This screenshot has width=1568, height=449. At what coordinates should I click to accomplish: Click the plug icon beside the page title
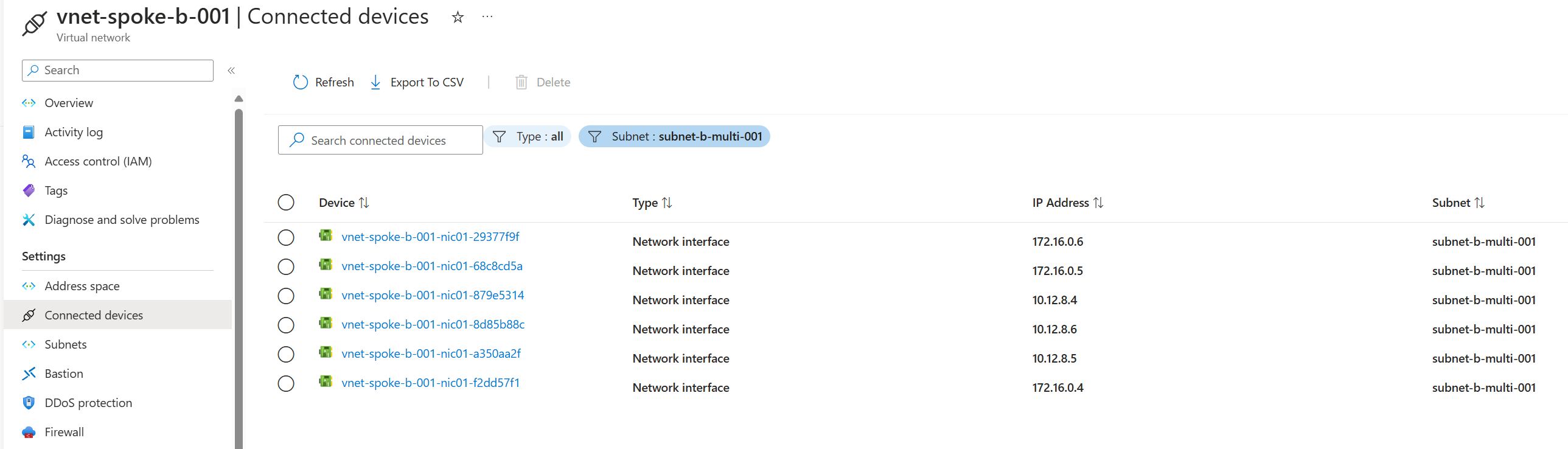coord(35,24)
